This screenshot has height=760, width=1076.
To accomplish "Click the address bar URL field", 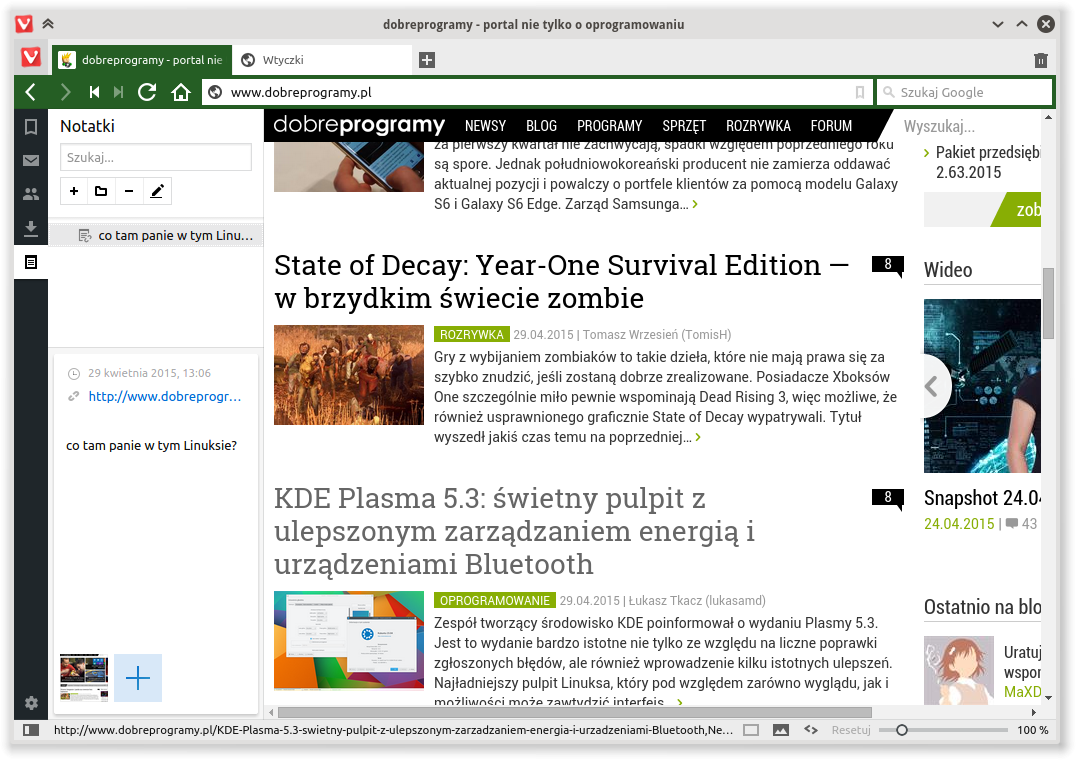I will [x=539, y=92].
